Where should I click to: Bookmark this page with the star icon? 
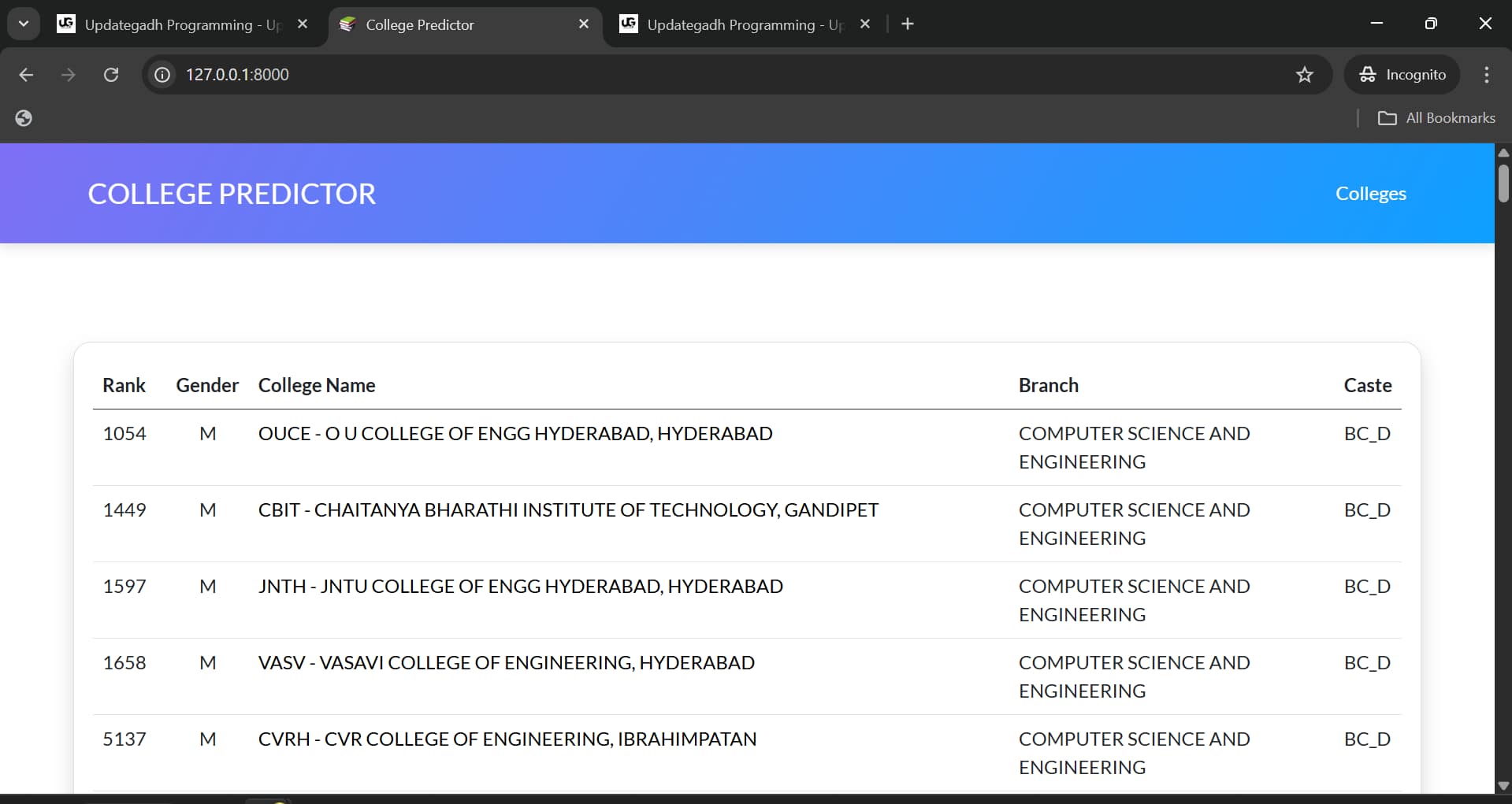coord(1305,75)
